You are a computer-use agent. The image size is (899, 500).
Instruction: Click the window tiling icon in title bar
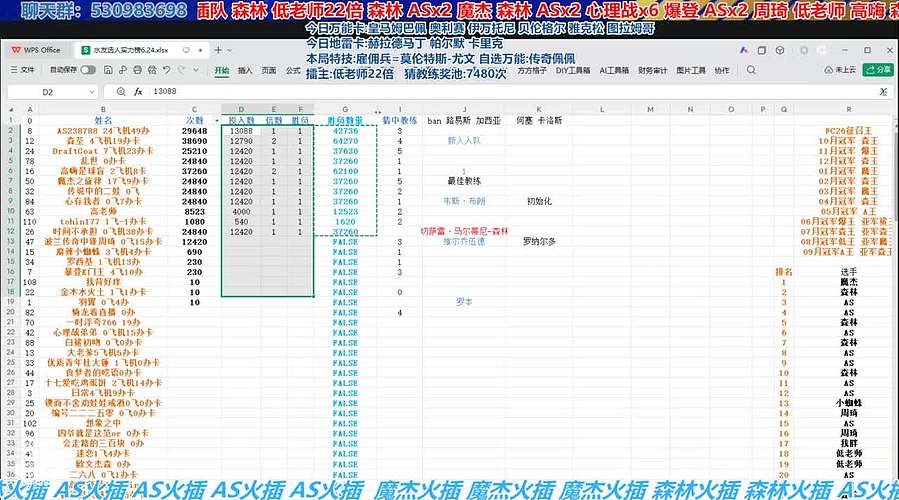coord(762,50)
